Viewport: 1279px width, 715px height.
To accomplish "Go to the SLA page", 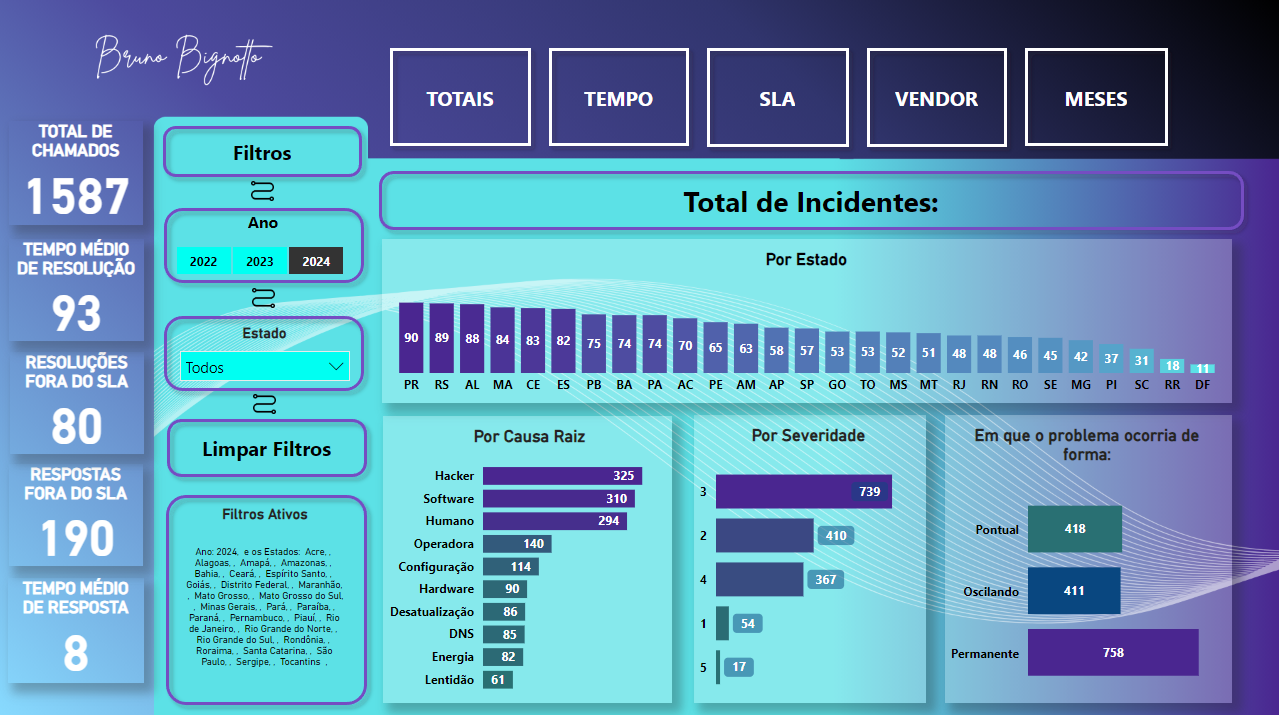I will (x=777, y=98).
